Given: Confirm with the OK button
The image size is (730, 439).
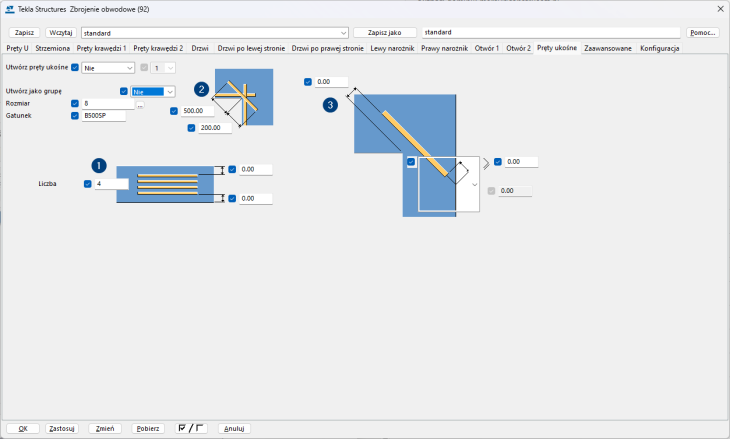Looking at the screenshot, I should [23, 428].
